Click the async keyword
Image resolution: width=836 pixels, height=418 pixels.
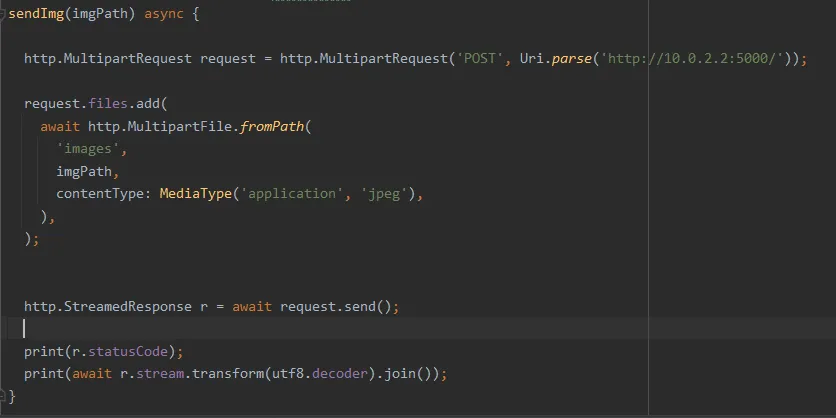[164, 14]
